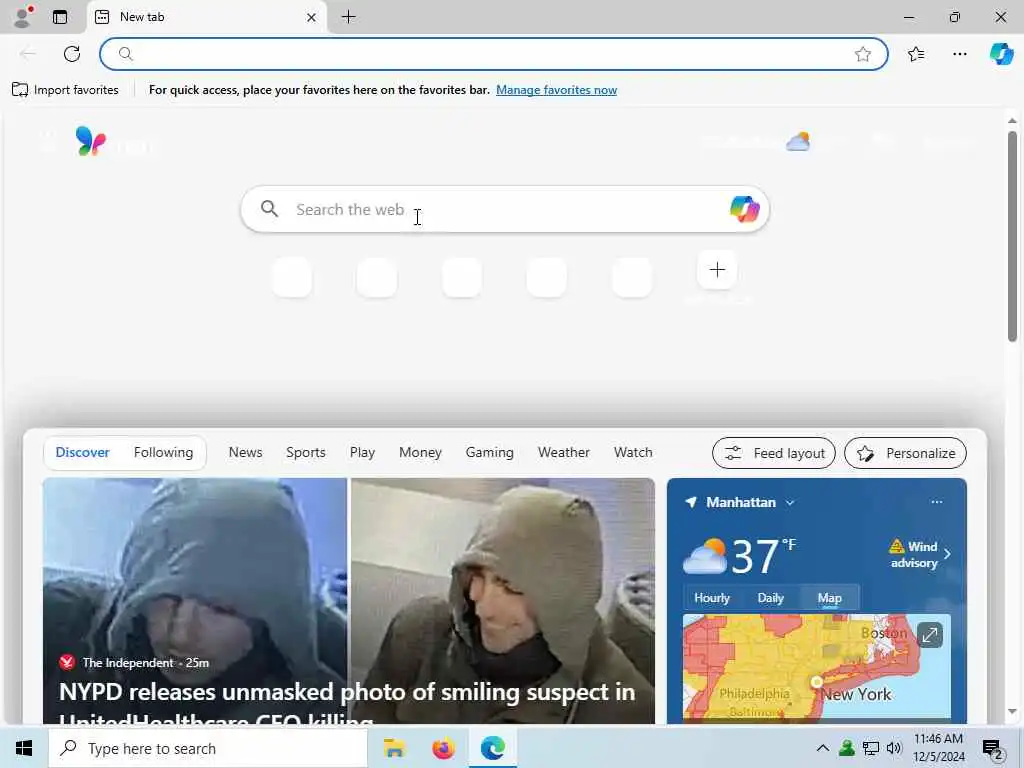This screenshot has width=1024, height=768.
Task: Click the Type here to search box
Action: click(x=208, y=748)
